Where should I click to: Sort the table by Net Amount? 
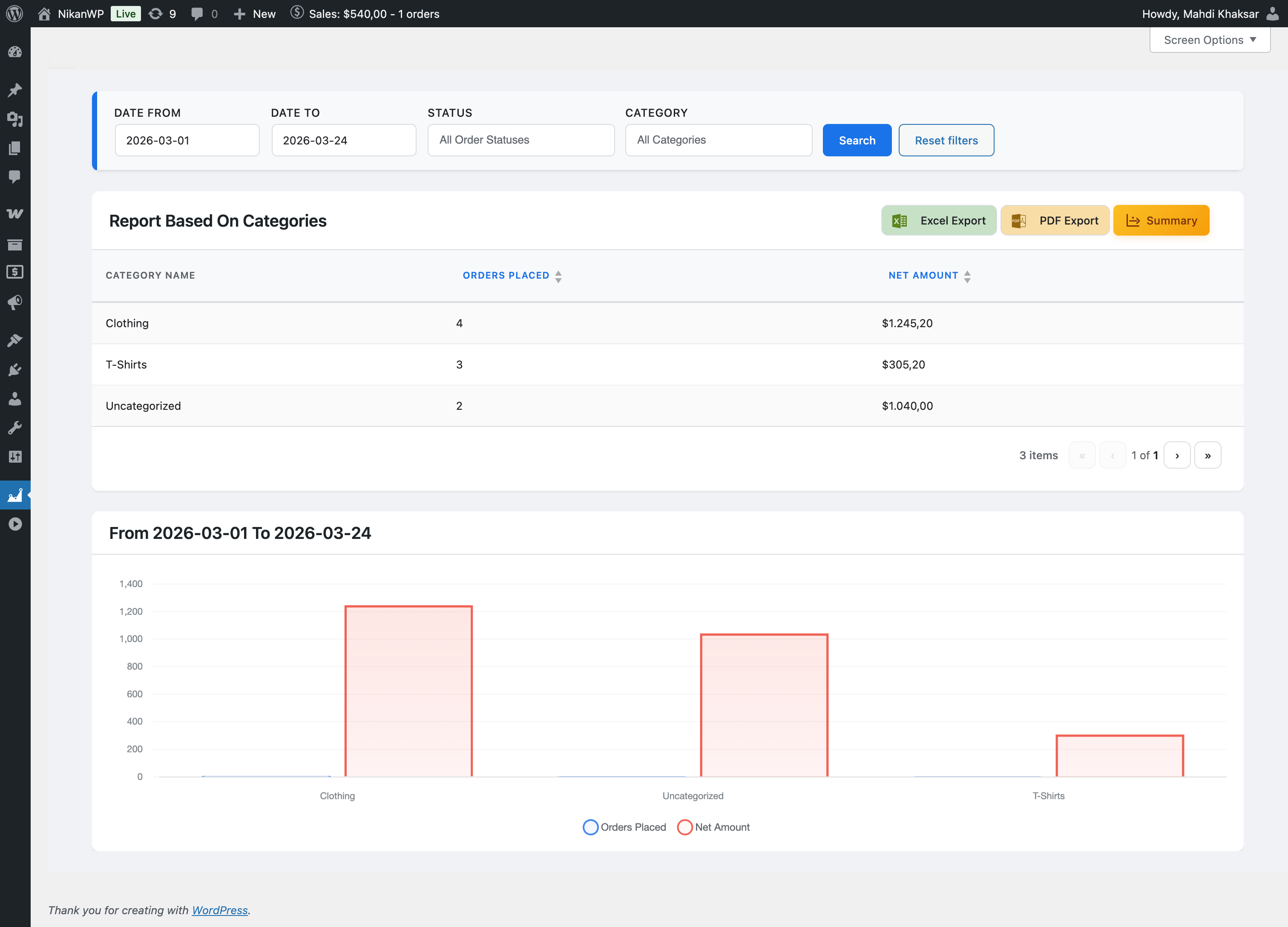[929, 276]
